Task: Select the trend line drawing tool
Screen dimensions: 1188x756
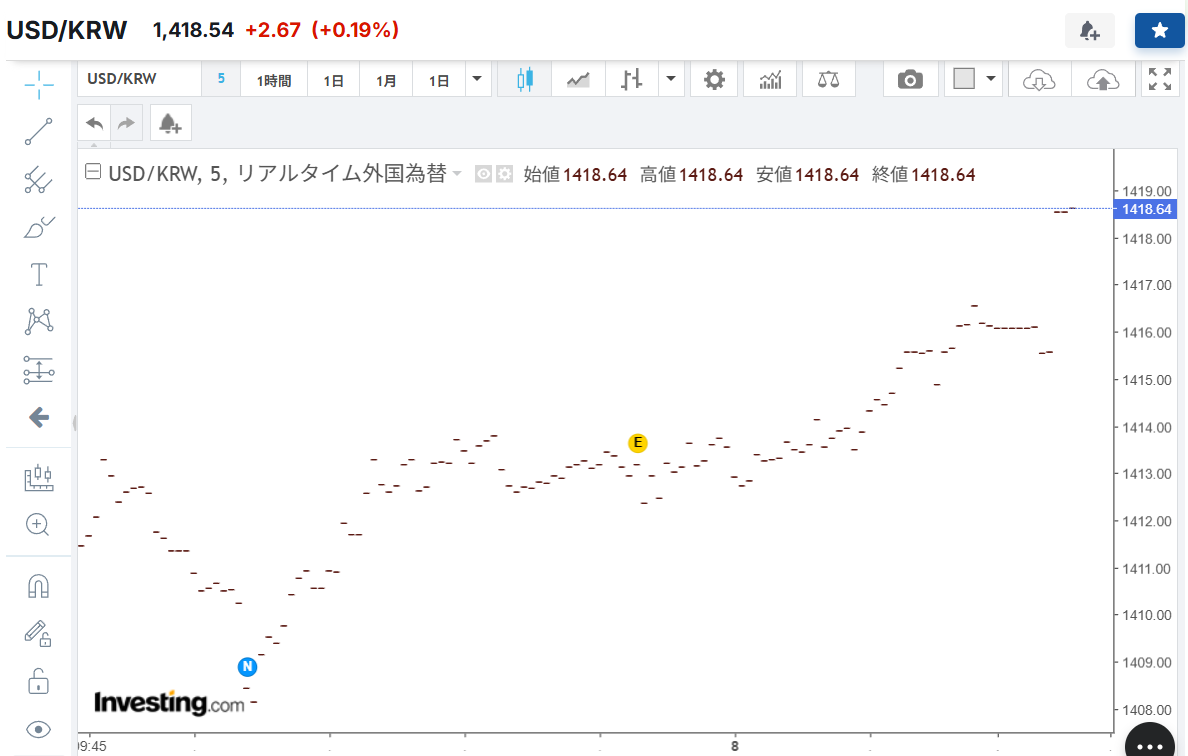Action: coord(39,131)
